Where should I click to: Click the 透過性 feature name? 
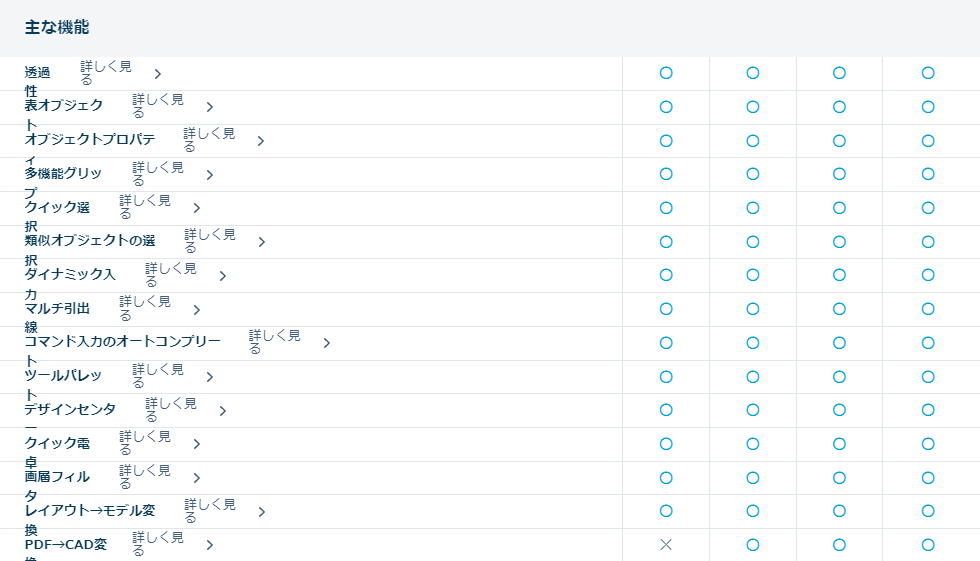(38, 73)
